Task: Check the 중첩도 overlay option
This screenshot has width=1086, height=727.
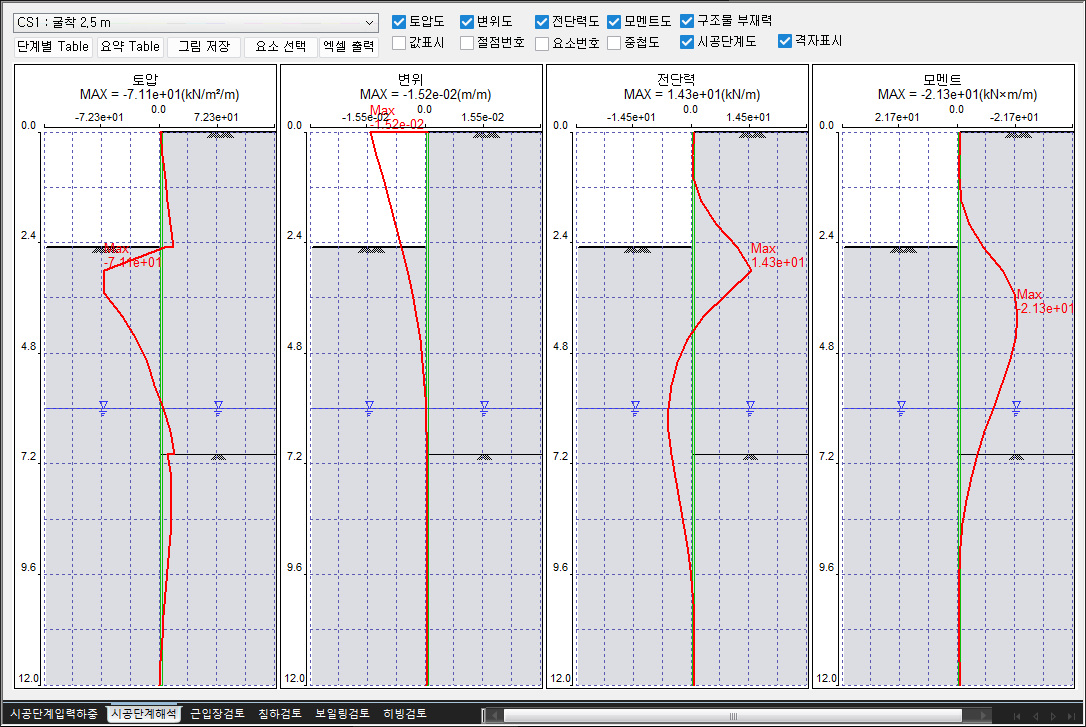Action: coord(614,43)
